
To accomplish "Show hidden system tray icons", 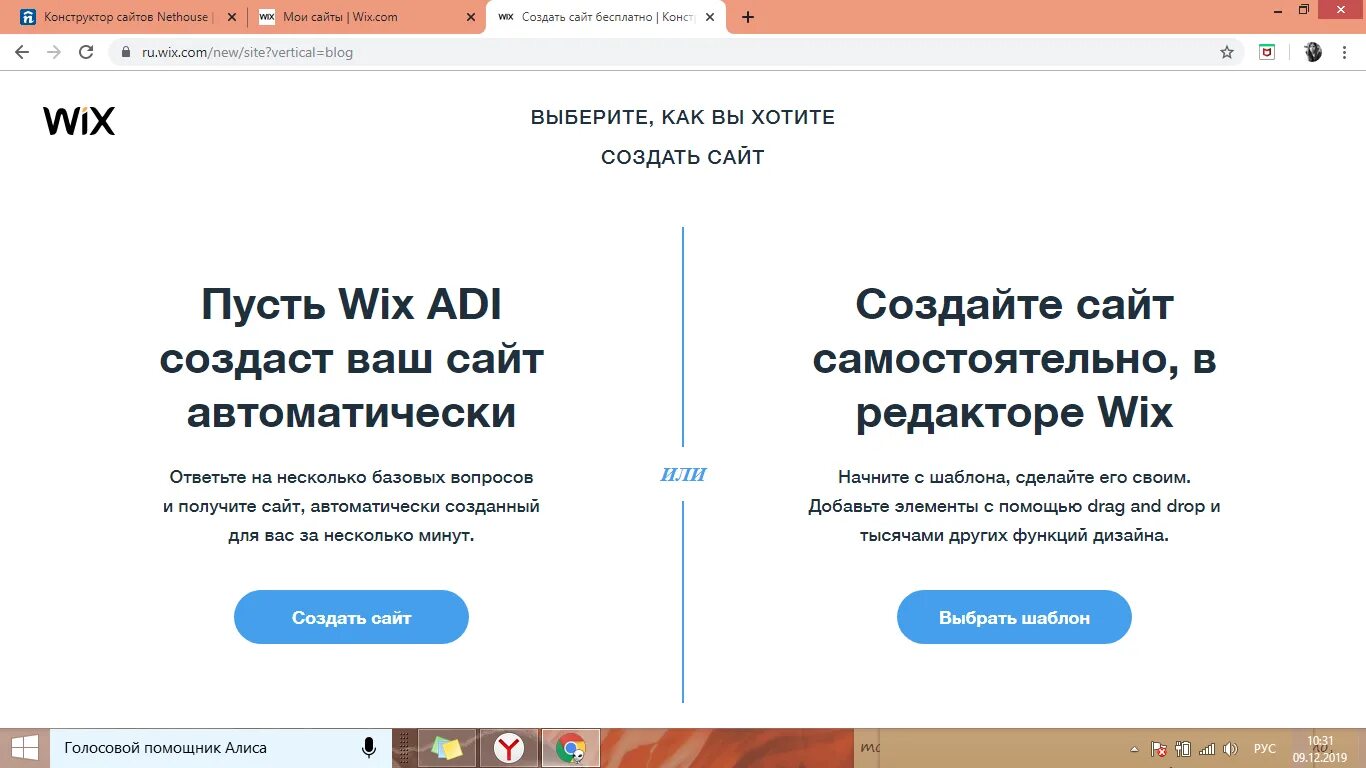I will [1134, 749].
